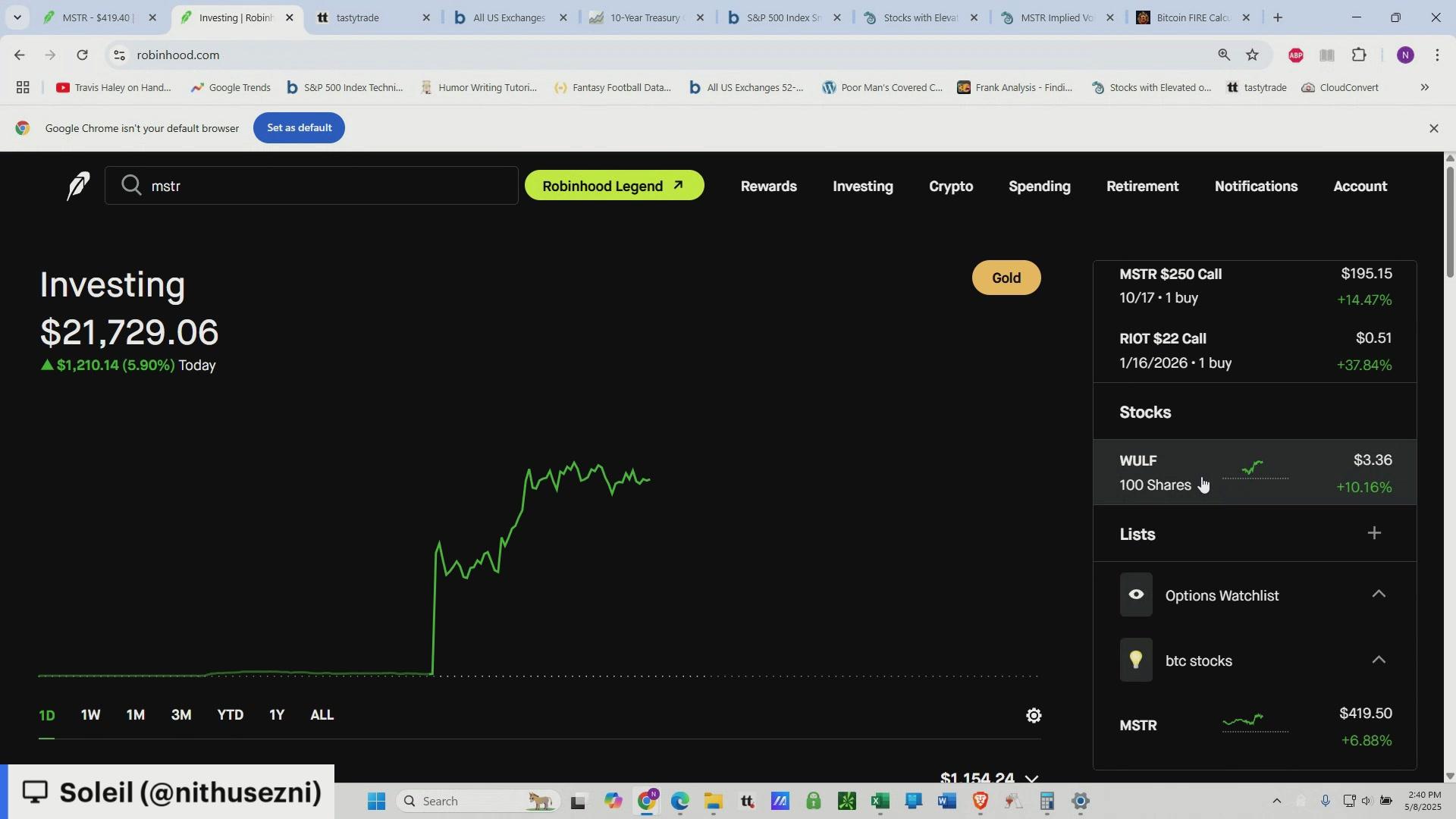Image resolution: width=1456 pixels, height=819 pixels.
Task: Show hidden system tray icons
Action: click(1276, 801)
